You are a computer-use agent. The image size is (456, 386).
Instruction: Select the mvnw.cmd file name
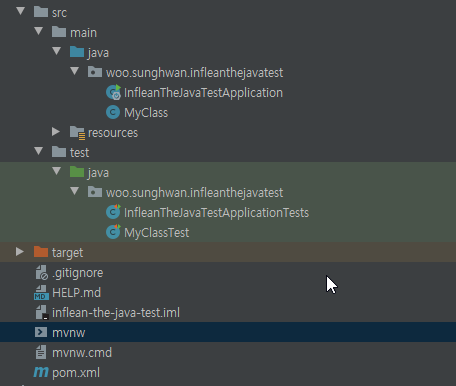tap(82, 353)
